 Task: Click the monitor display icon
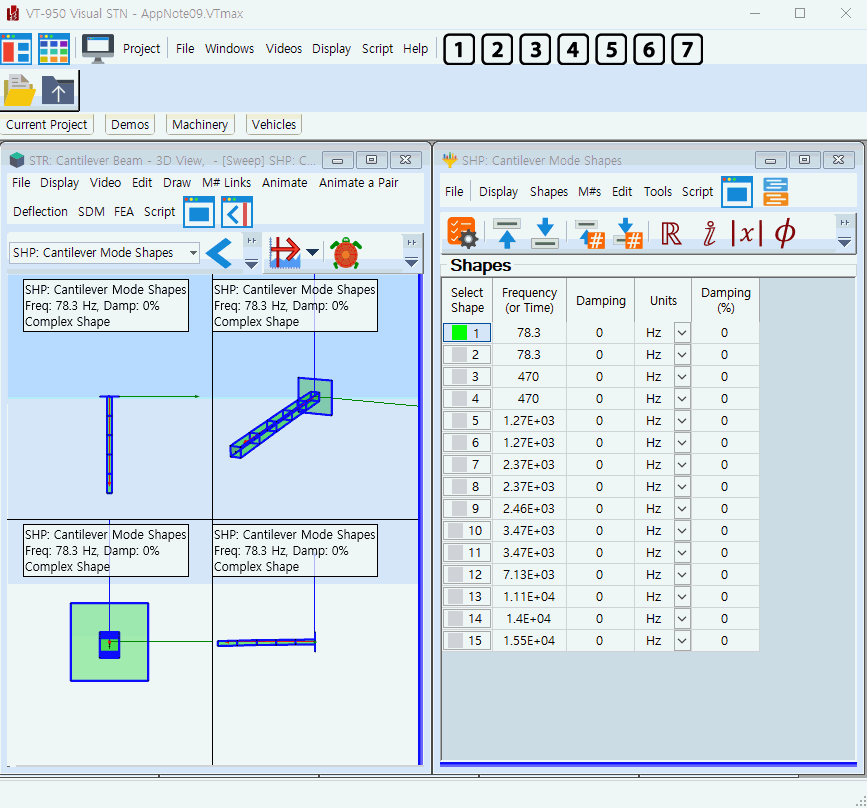[98, 49]
